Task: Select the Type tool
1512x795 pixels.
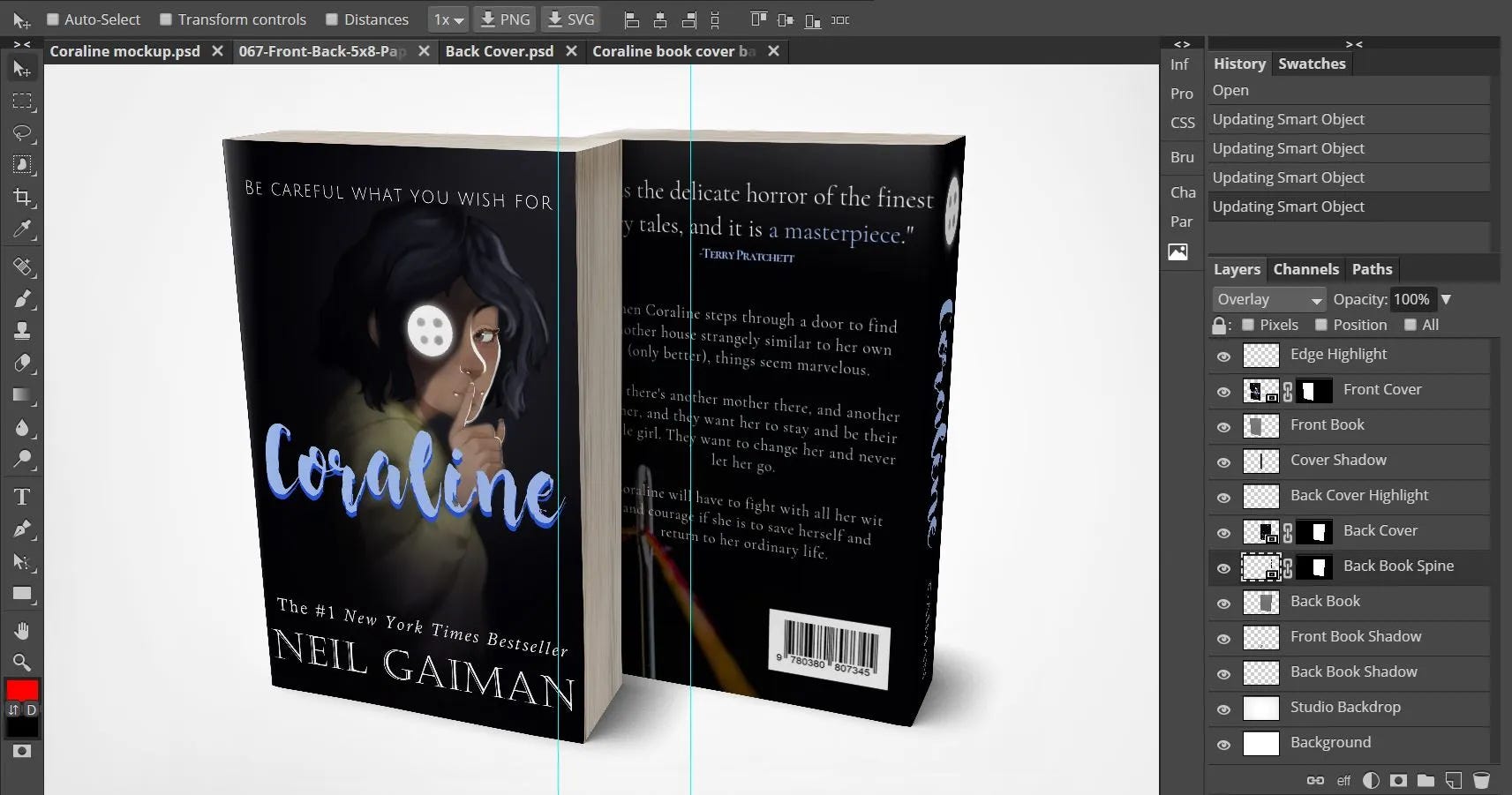Action: point(22,497)
